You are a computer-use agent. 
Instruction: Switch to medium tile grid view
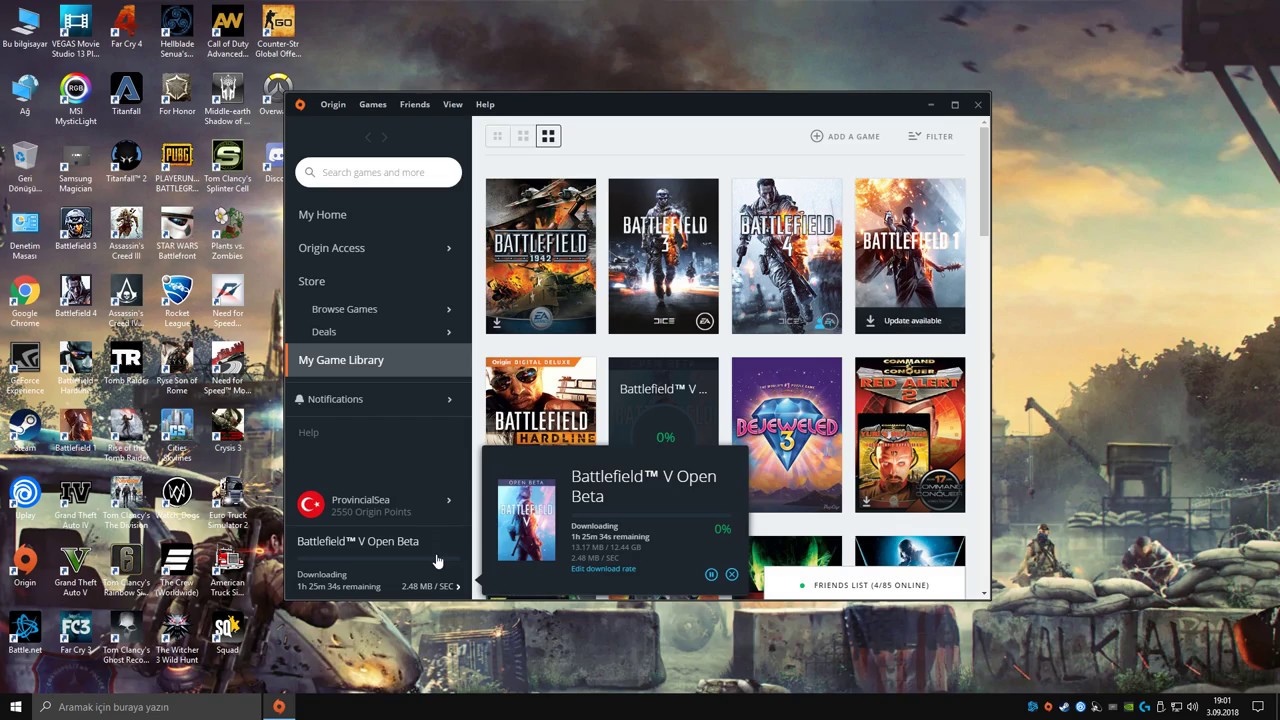pyautogui.click(x=522, y=136)
